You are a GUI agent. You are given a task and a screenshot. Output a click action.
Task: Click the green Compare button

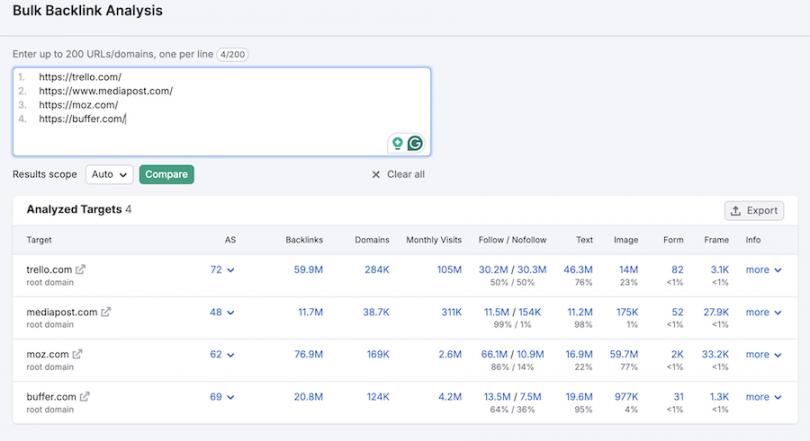tap(166, 175)
